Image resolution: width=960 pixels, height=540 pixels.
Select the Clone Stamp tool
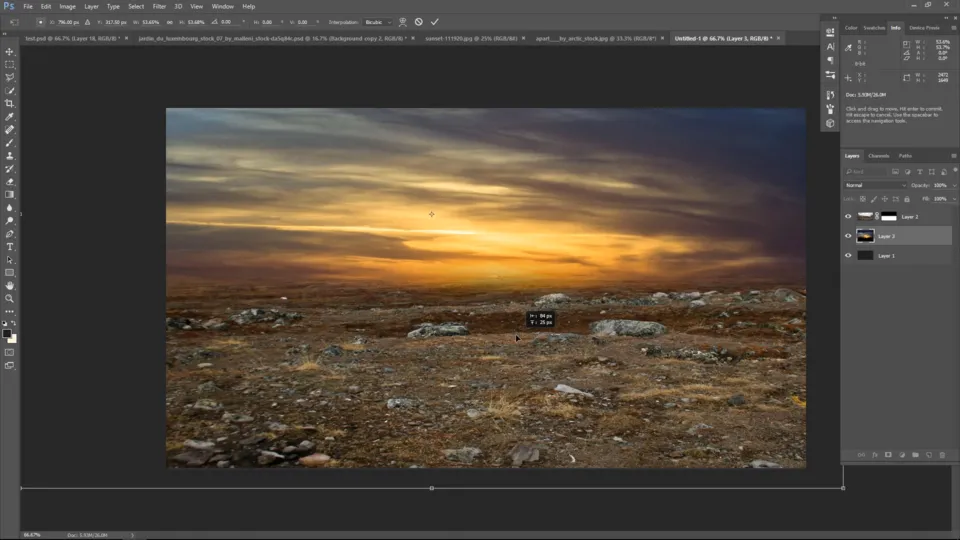coord(9,156)
